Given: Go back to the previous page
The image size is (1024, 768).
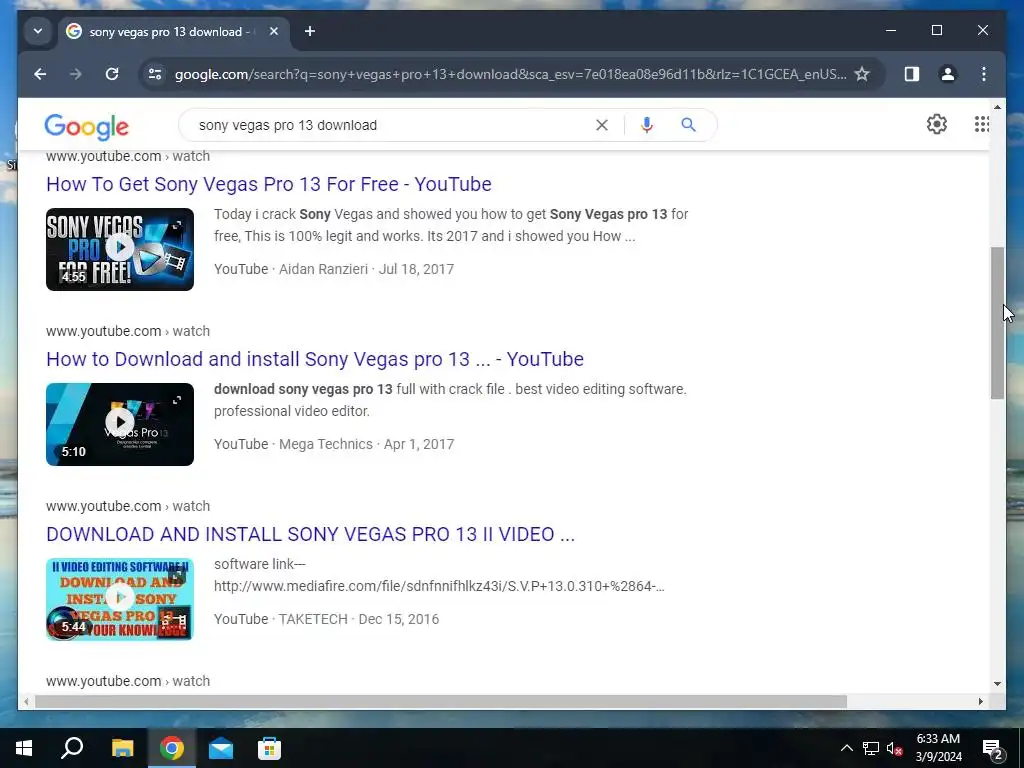Looking at the screenshot, I should (x=40, y=74).
